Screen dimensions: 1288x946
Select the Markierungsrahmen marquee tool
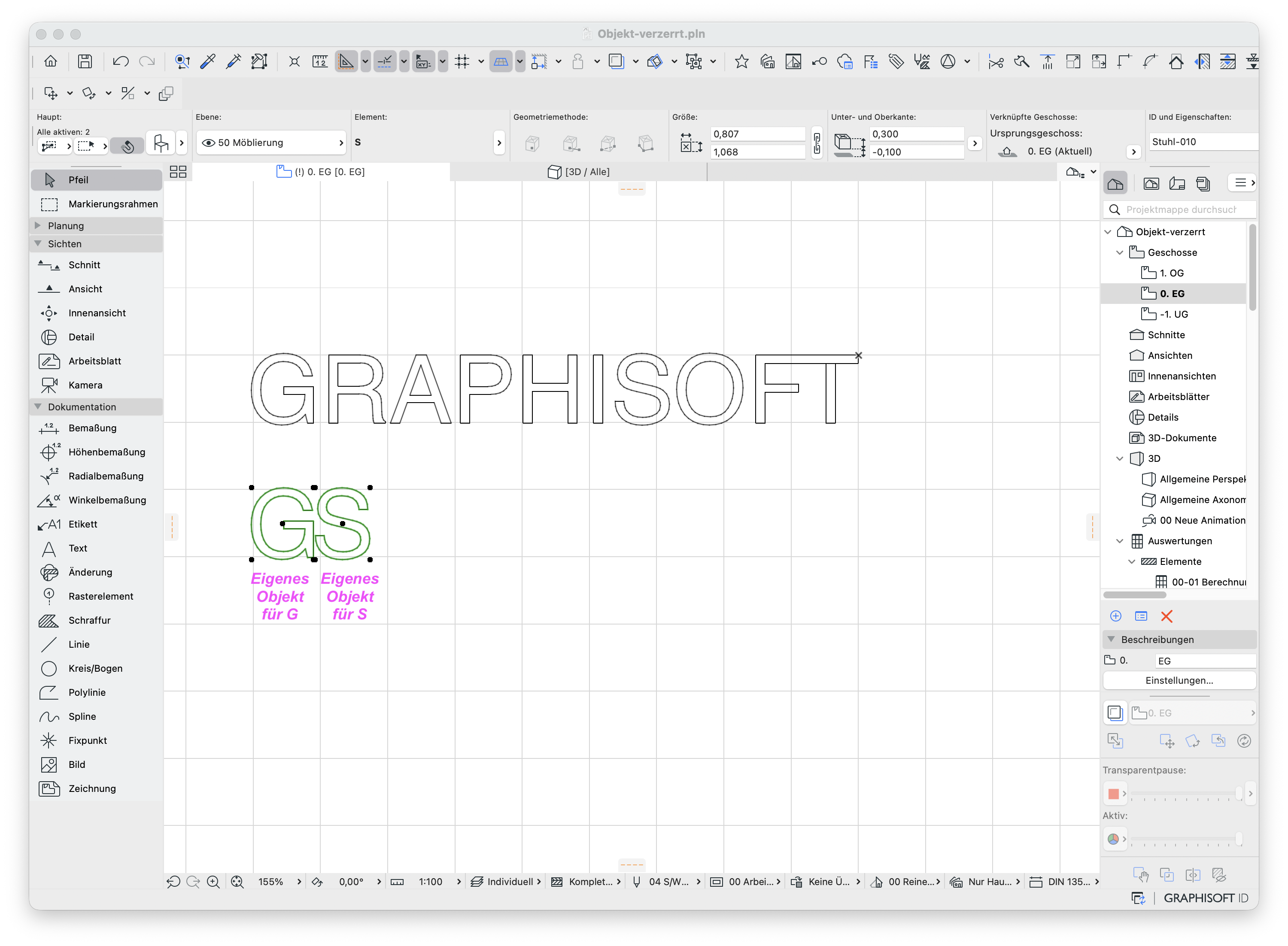96,204
